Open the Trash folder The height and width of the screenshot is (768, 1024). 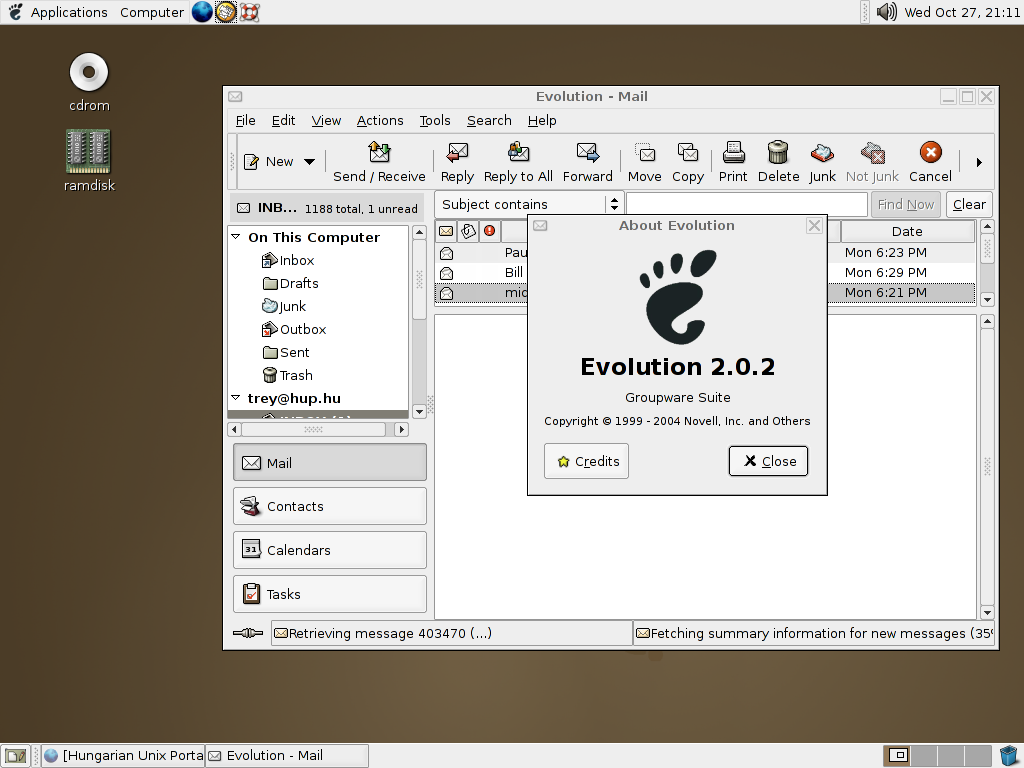[287, 376]
